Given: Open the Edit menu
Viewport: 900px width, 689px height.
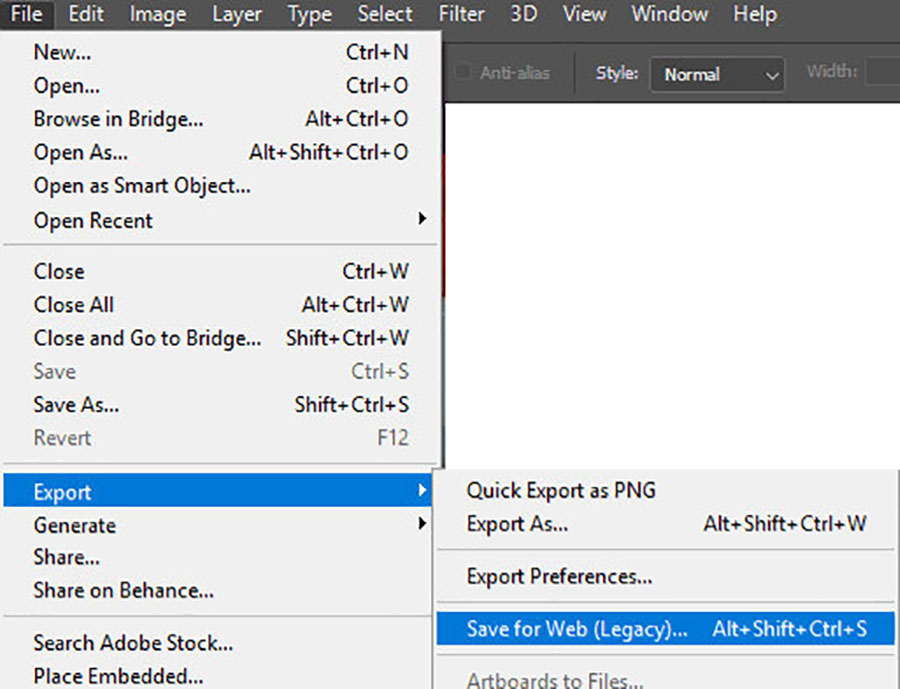Looking at the screenshot, I should click(87, 15).
